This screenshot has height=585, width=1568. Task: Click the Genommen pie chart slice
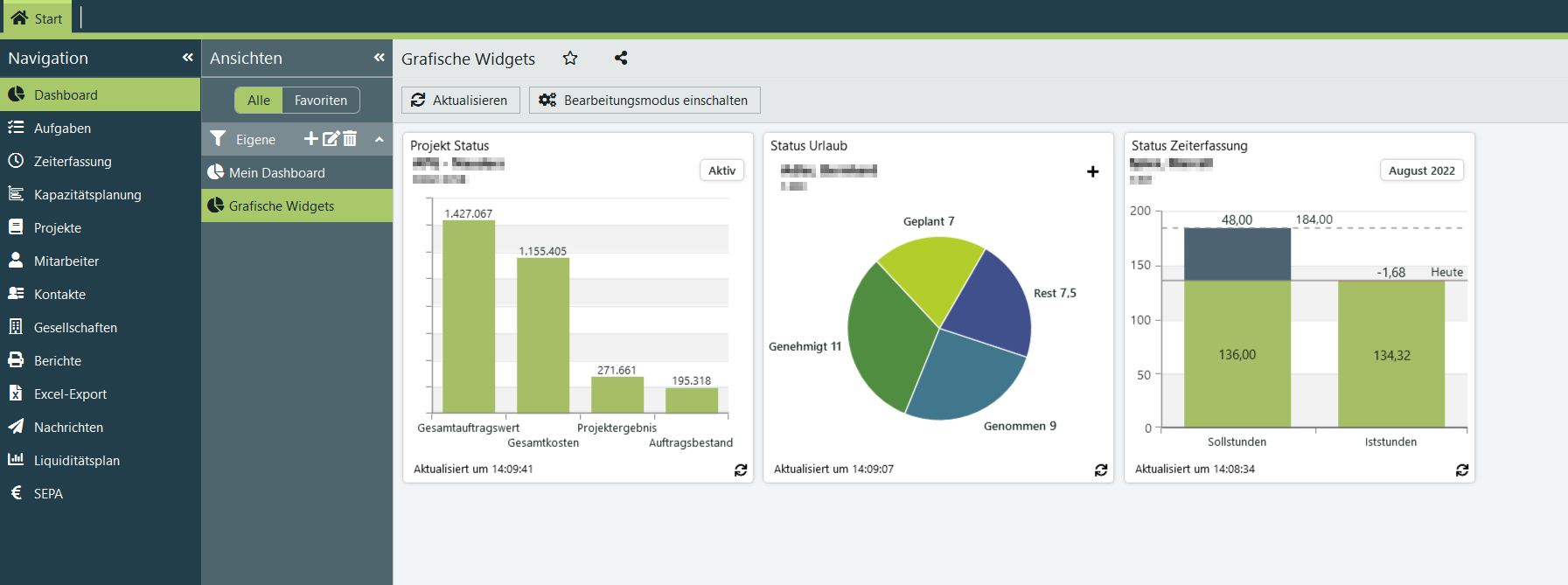pyautogui.click(x=964, y=376)
